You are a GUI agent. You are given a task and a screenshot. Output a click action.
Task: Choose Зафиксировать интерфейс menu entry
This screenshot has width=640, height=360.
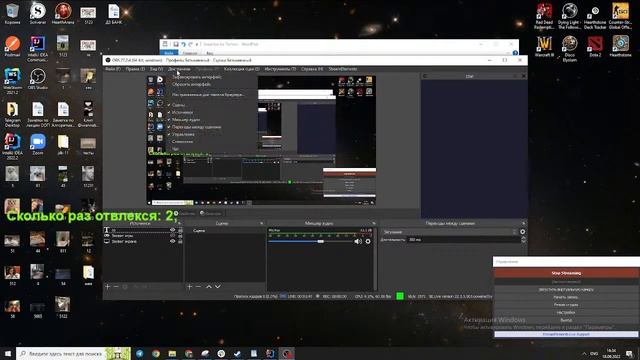tap(197, 77)
